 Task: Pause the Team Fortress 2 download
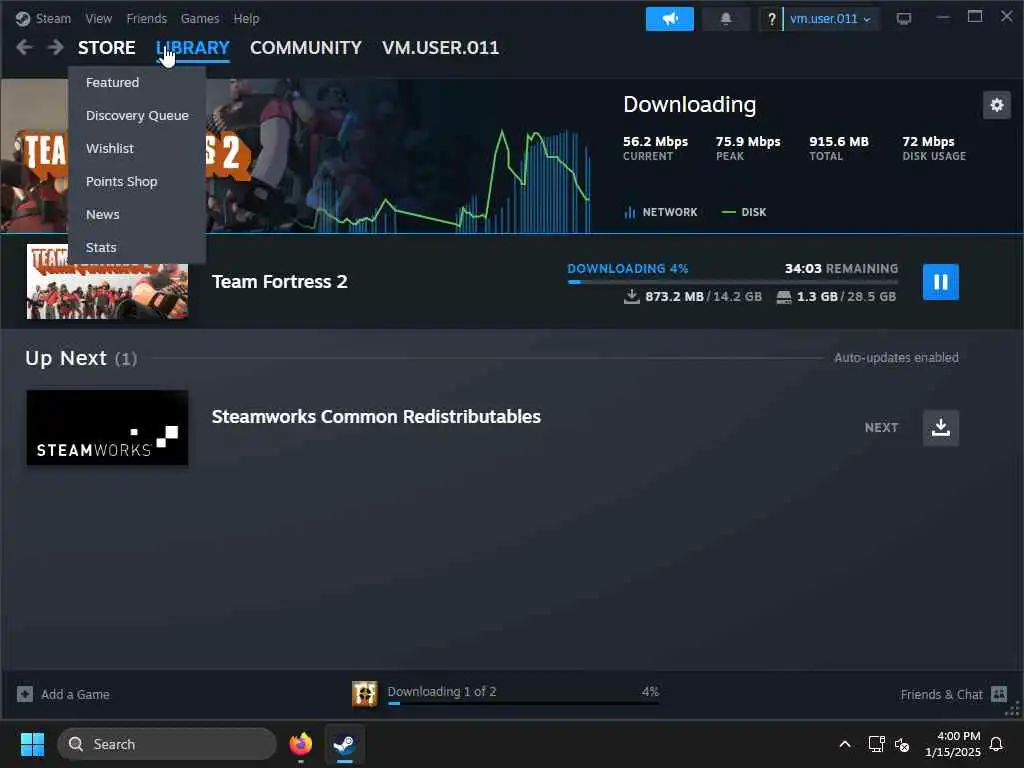click(940, 281)
